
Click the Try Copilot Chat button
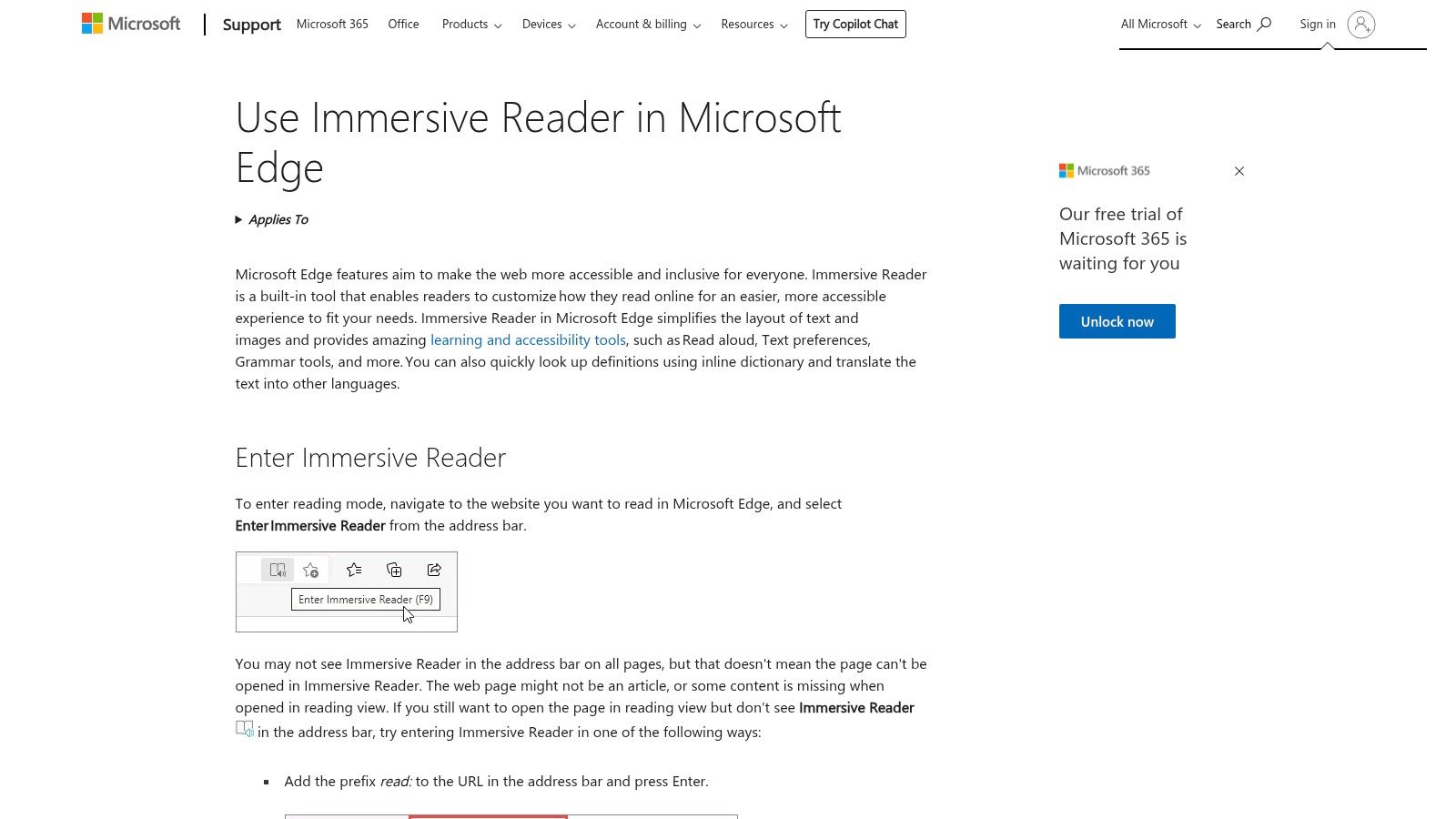854,24
